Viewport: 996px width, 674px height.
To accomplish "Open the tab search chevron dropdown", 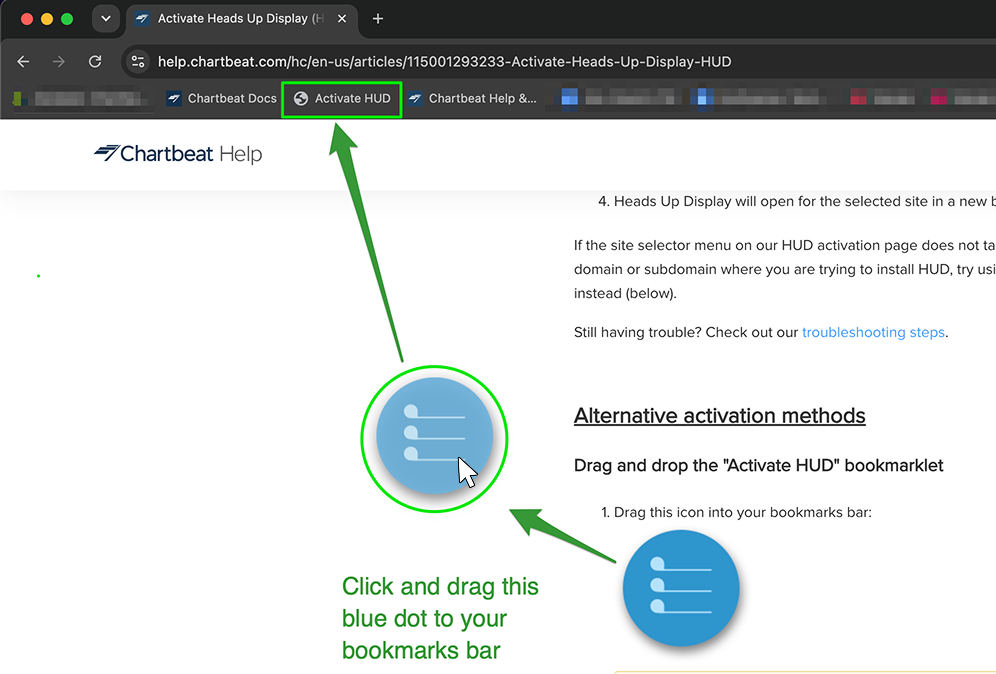I will pos(106,18).
